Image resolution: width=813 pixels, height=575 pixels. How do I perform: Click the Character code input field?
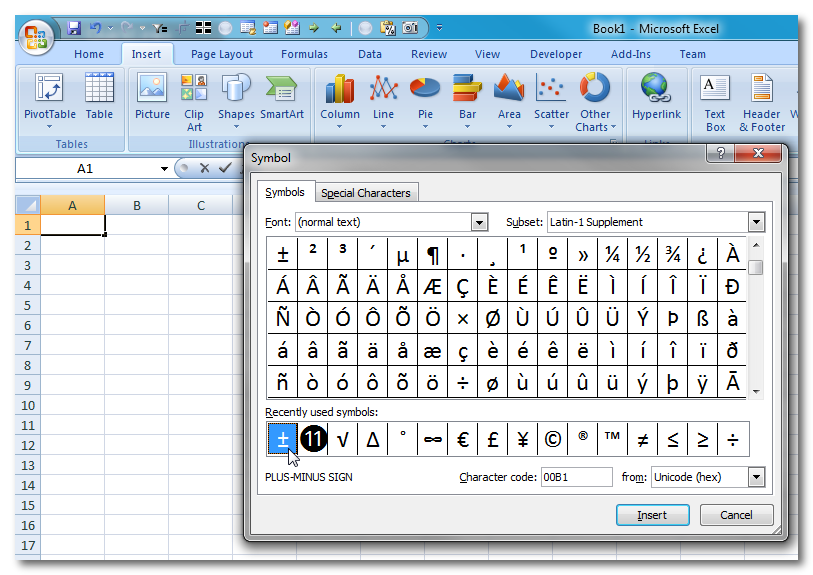(x=576, y=478)
